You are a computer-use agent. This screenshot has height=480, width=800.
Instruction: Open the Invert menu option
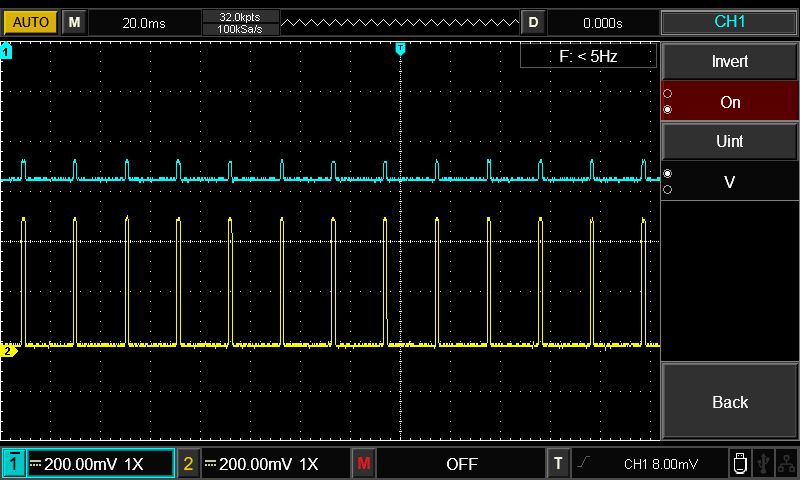(730, 62)
